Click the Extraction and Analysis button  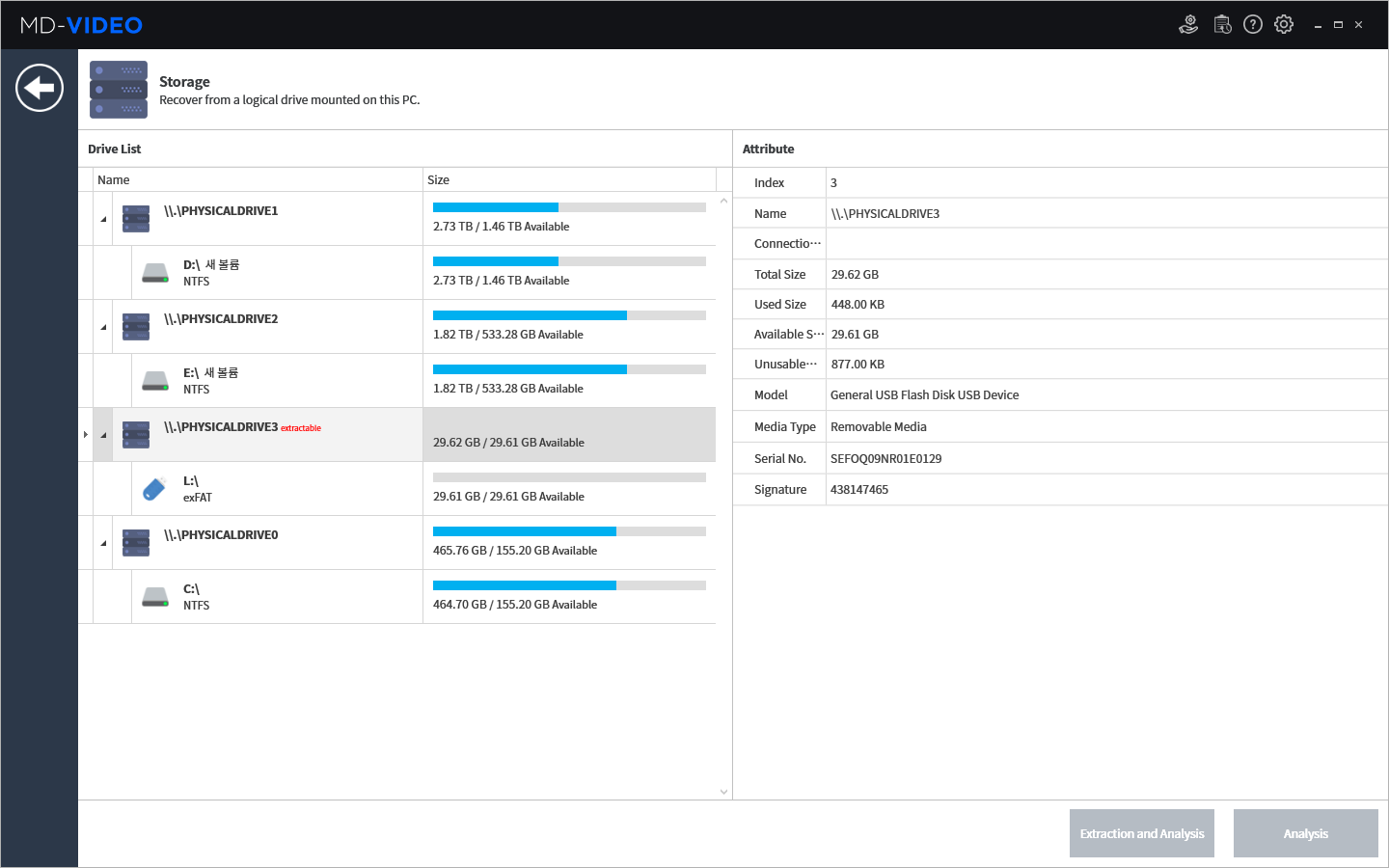[x=1142, y=833]
